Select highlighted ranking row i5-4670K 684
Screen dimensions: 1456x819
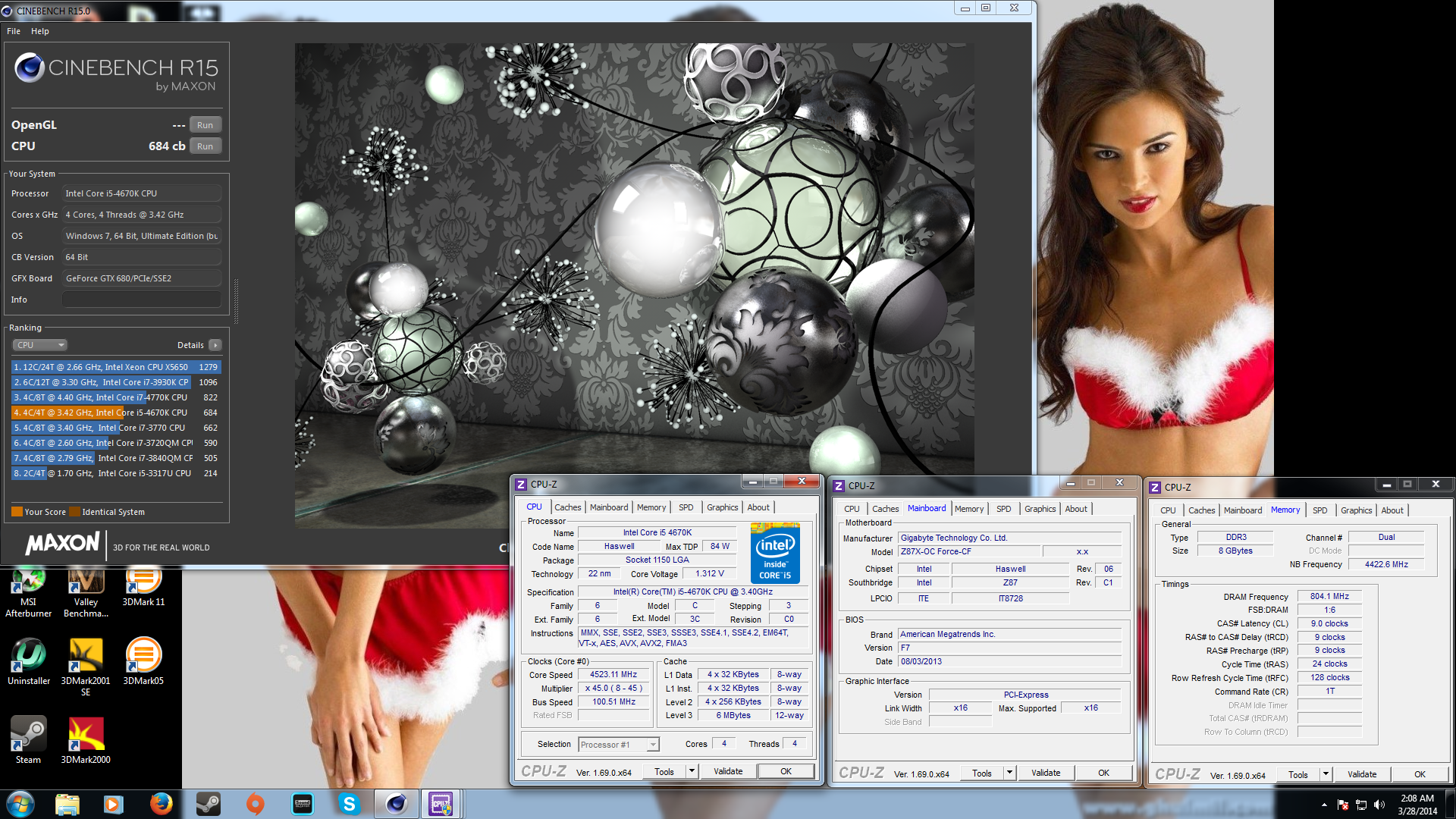(x=116, y=413)
